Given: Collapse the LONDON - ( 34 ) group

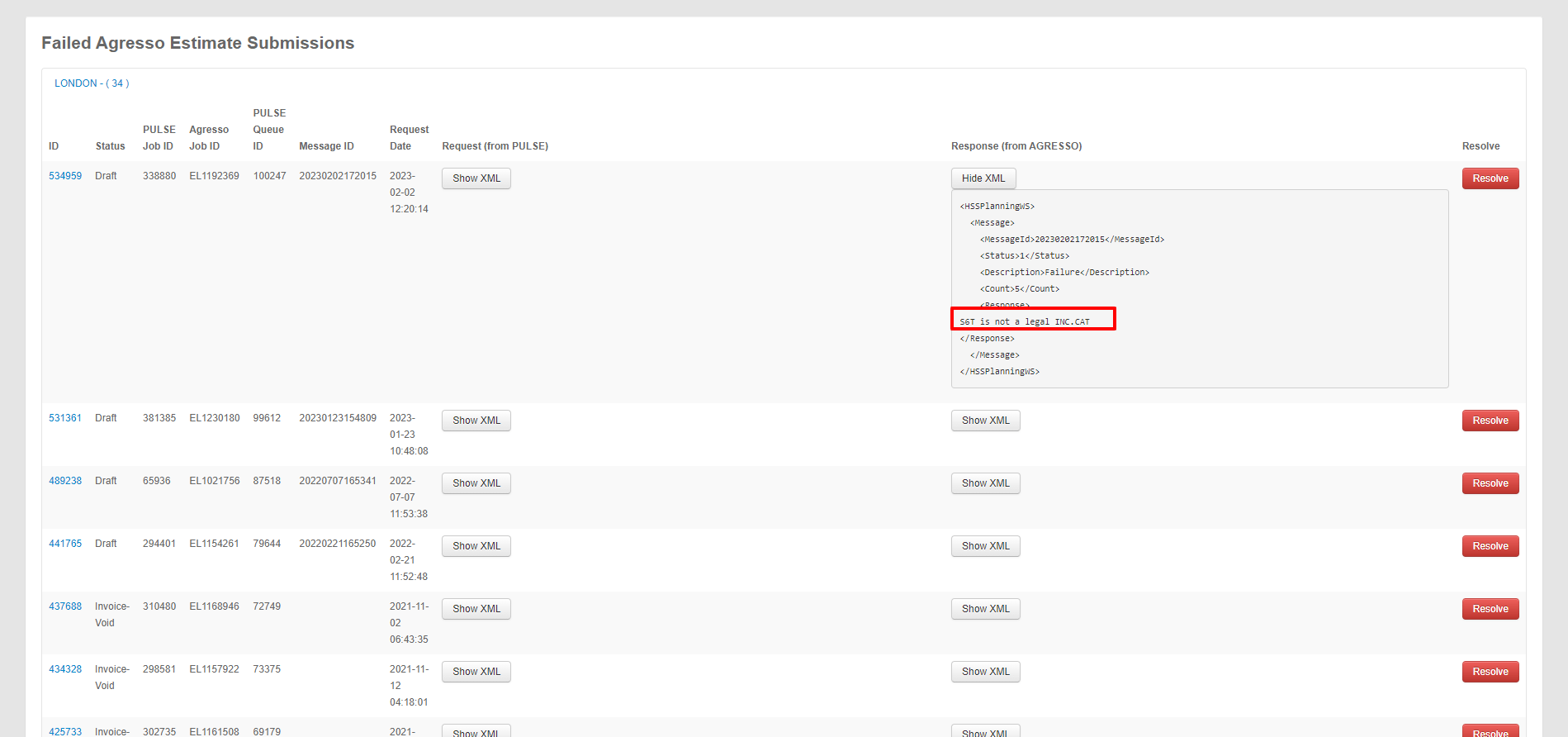Looking at the screenshot, I should [x=92, y=83].
